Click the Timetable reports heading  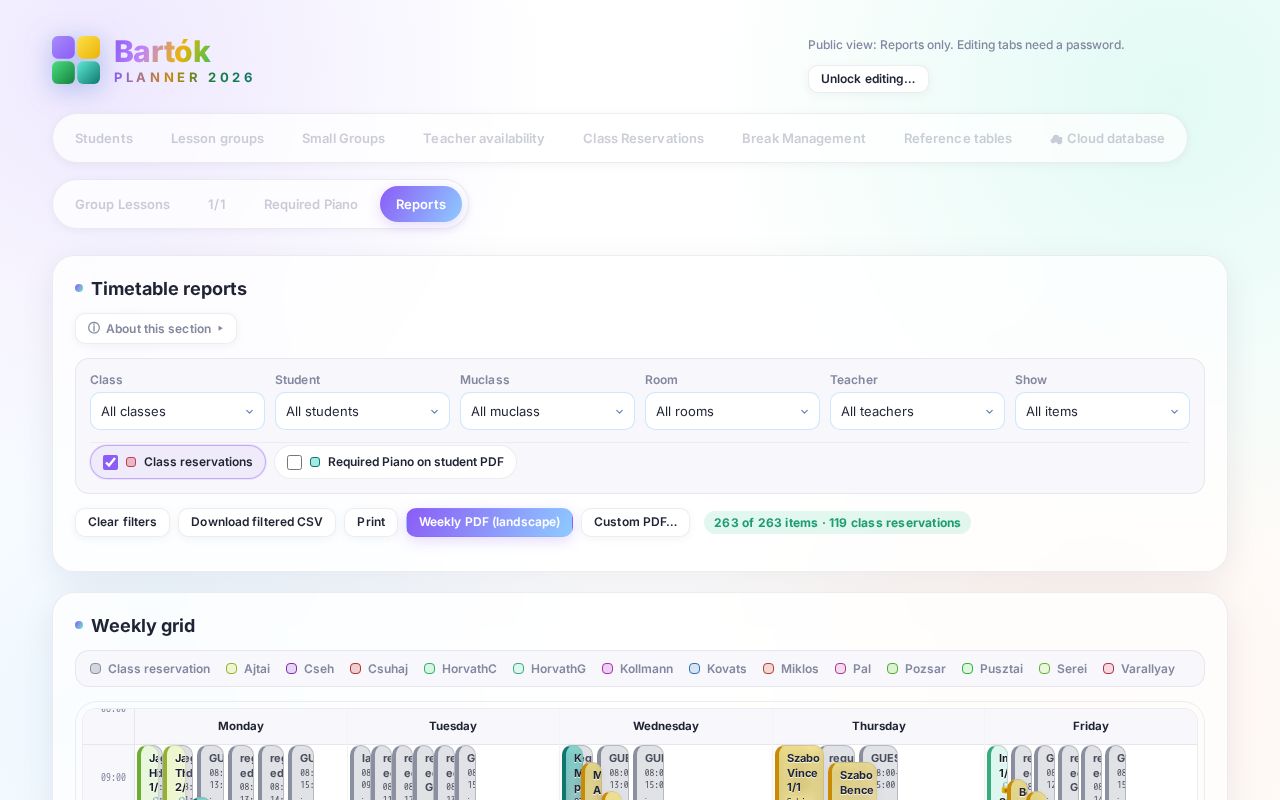coord(169,289)
